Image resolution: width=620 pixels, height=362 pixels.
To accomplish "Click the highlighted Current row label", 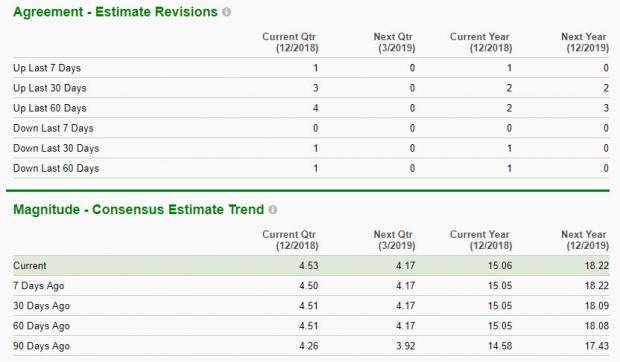I will pos(30,266).
